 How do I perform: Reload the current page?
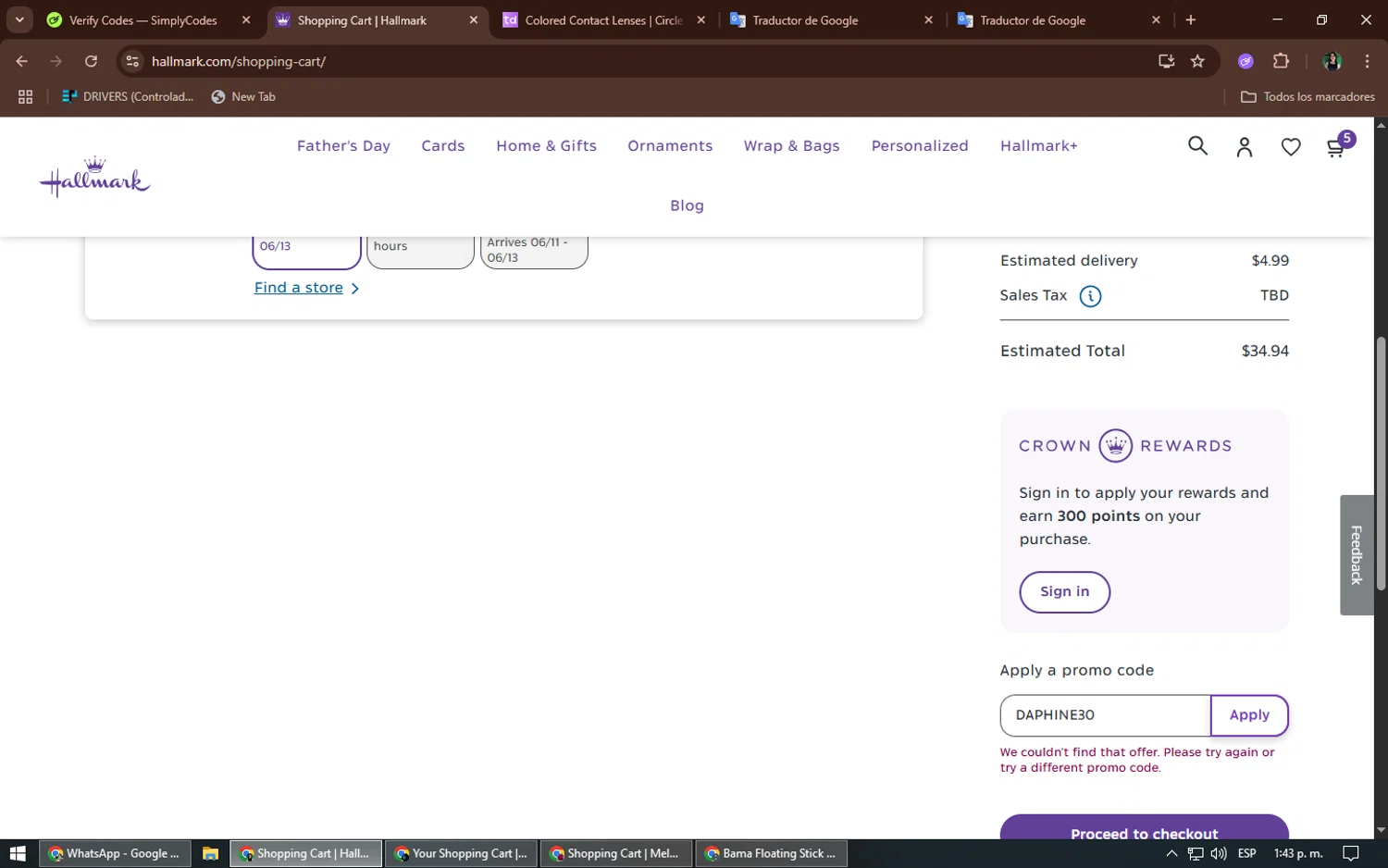[x=91, y=61]
